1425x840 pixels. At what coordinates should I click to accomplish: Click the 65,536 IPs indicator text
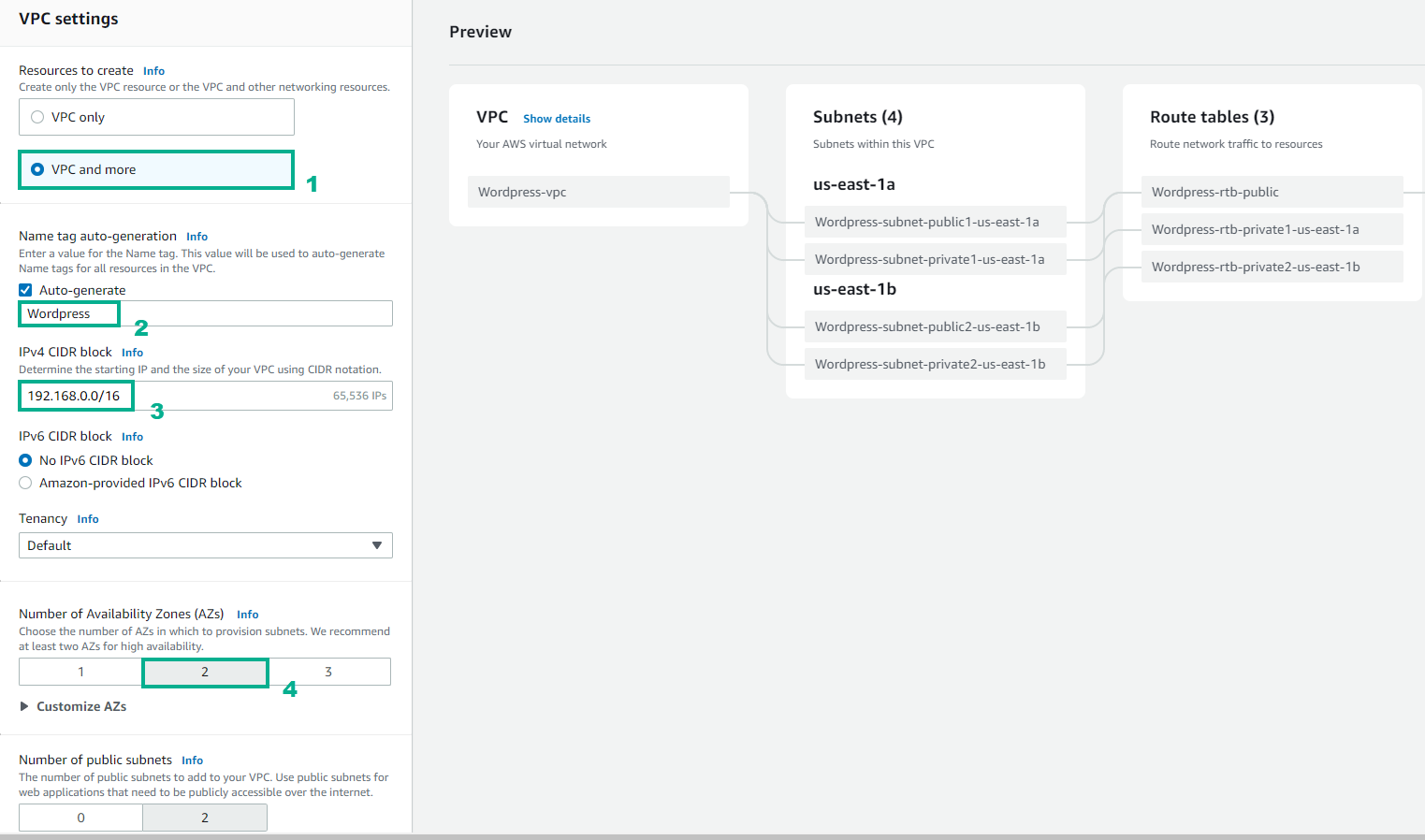359,396
